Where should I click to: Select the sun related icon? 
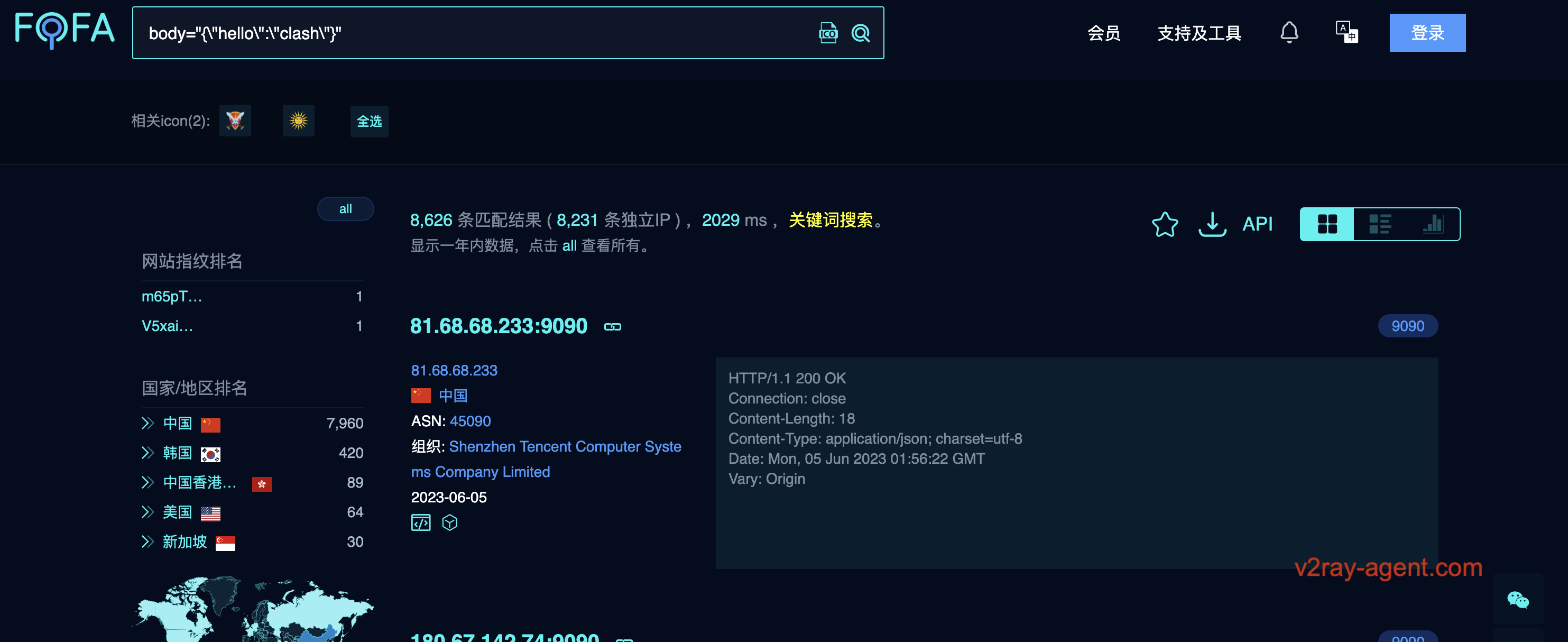click(298, 121)
